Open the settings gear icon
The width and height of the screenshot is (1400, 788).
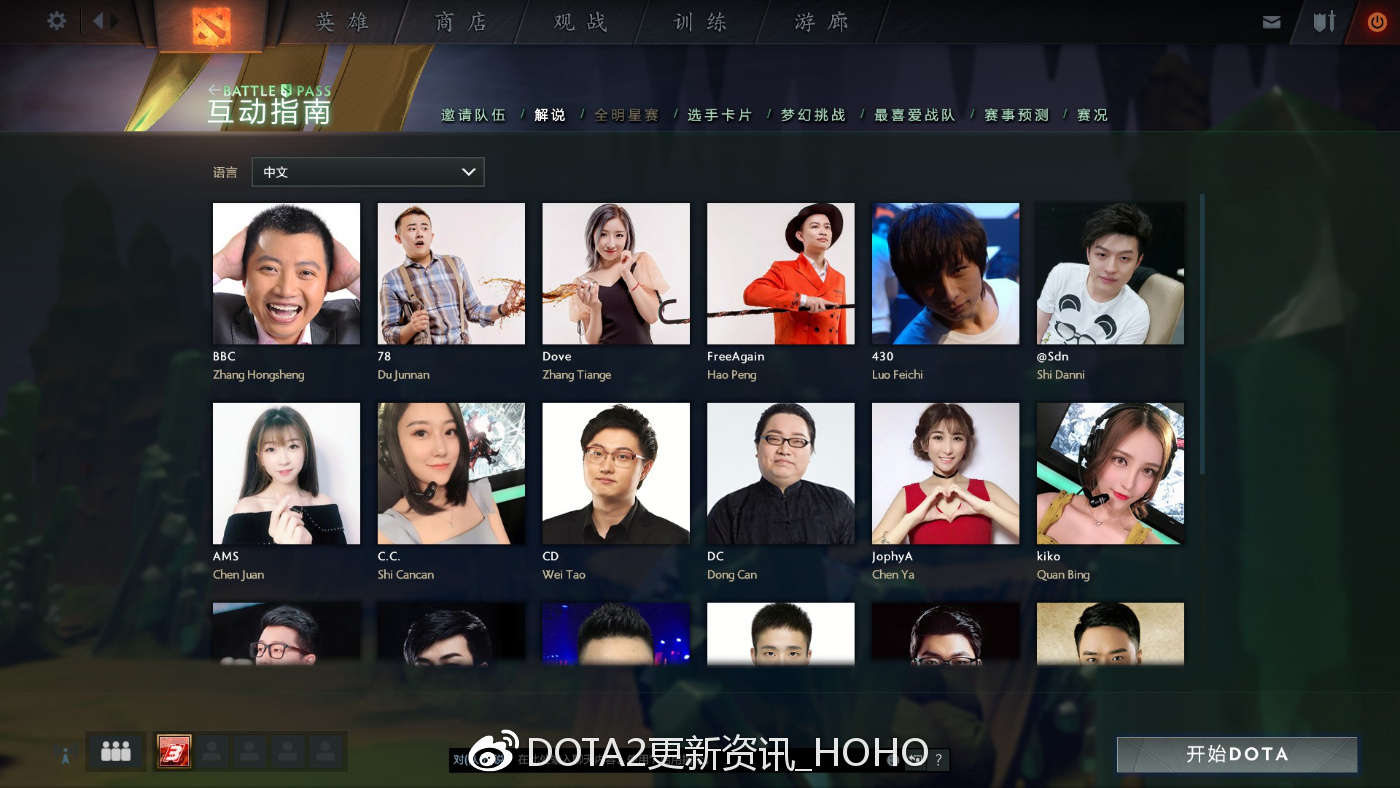57,20
